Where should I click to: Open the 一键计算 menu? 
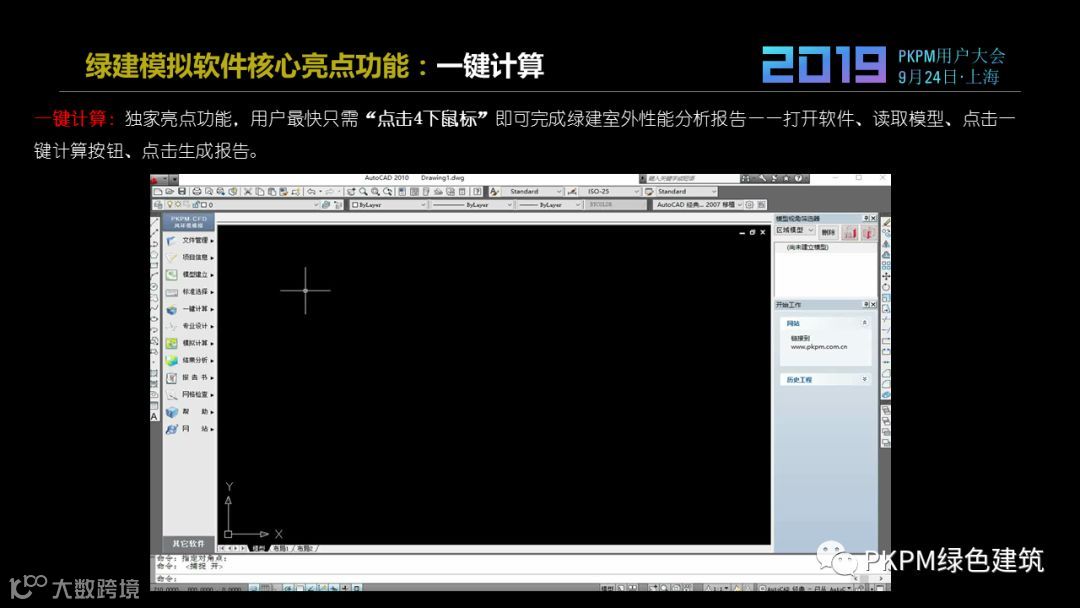click(x=189, y=309)
